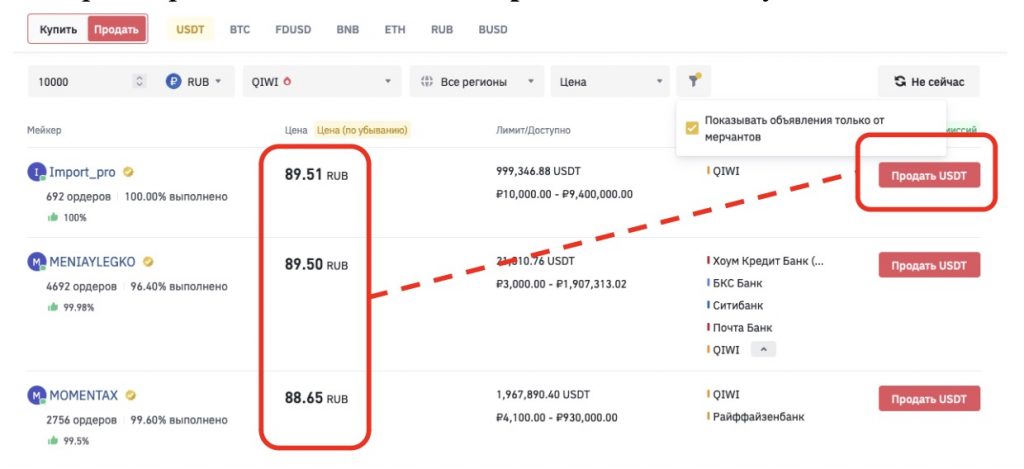Open the Import_pro maker profile
The image size is (1024, 469).
pyautogui.click(x=82, y=172)
